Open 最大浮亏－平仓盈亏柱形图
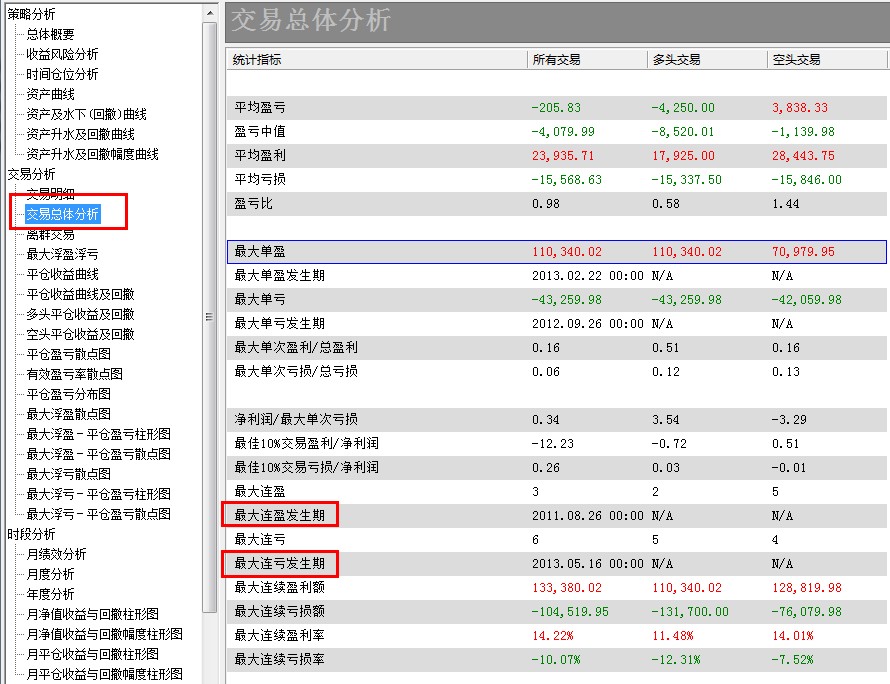This screenshot has width=890, height=684. [x=99, y=494]
